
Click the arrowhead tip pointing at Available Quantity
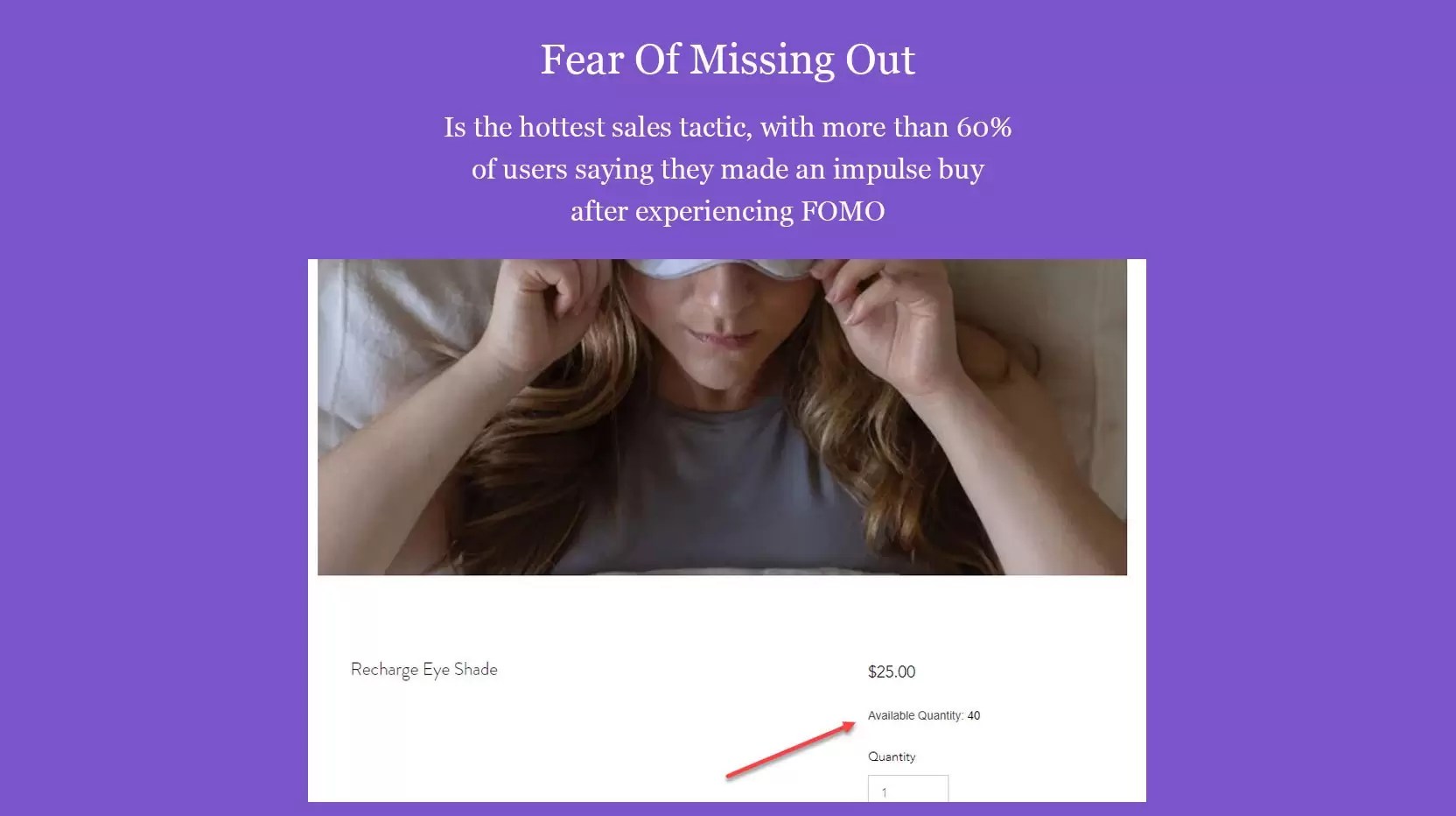(853, 723)
